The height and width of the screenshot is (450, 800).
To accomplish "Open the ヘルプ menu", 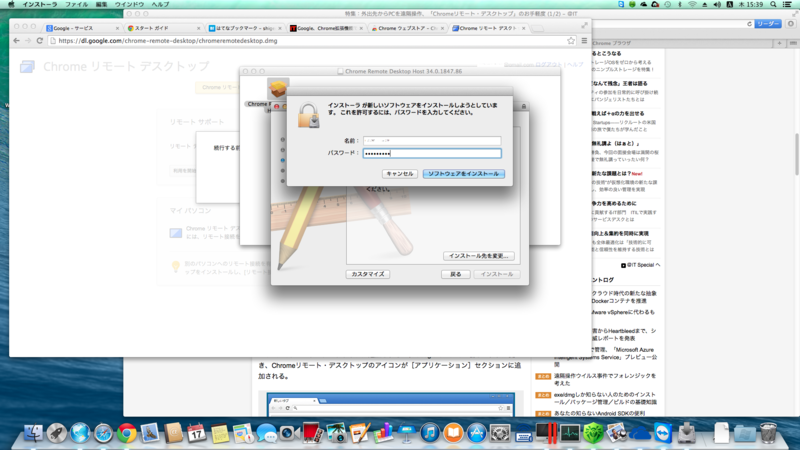I will [x=160, y=4].
